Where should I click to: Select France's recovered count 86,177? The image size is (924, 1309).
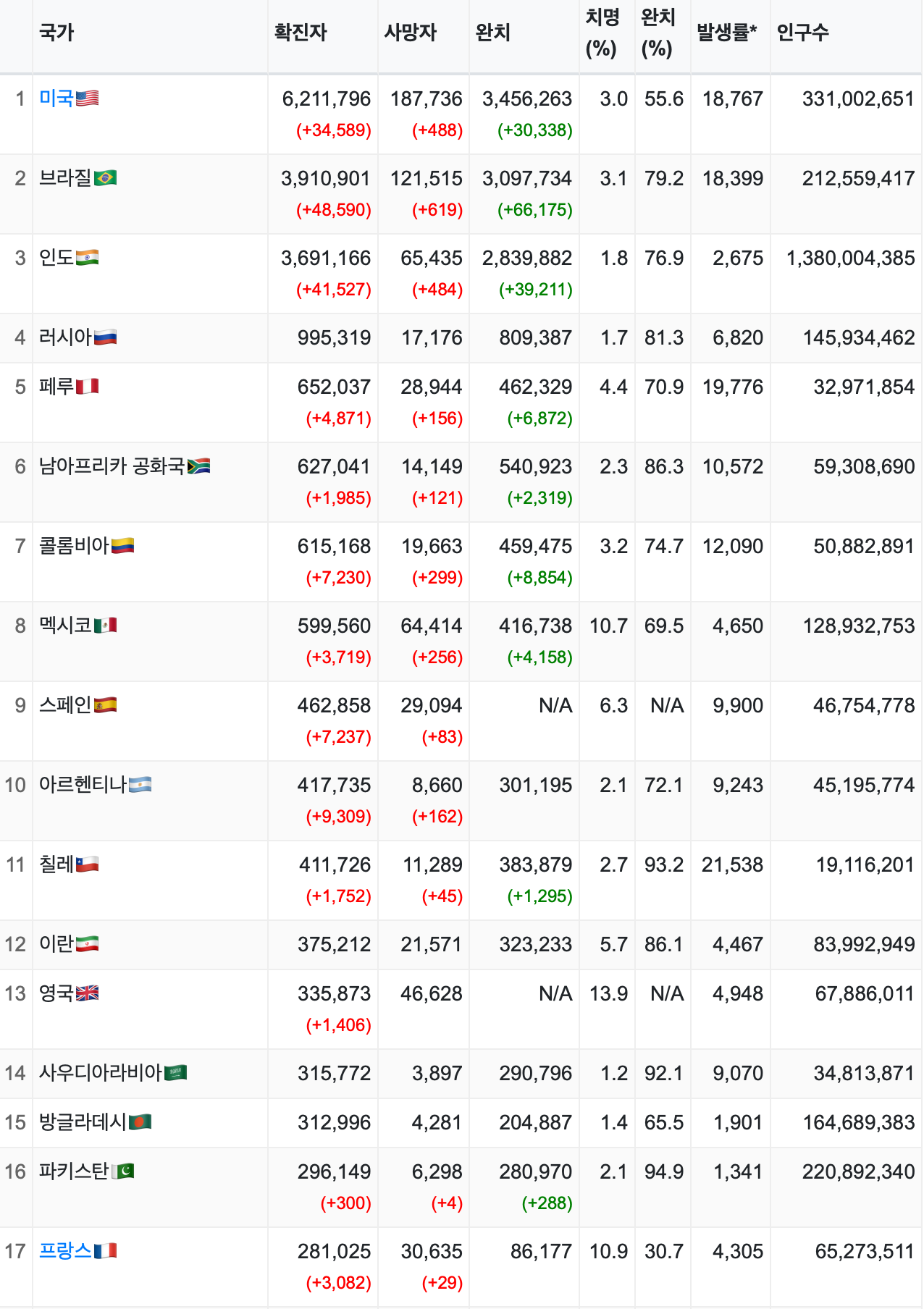tap(542, 1251)
